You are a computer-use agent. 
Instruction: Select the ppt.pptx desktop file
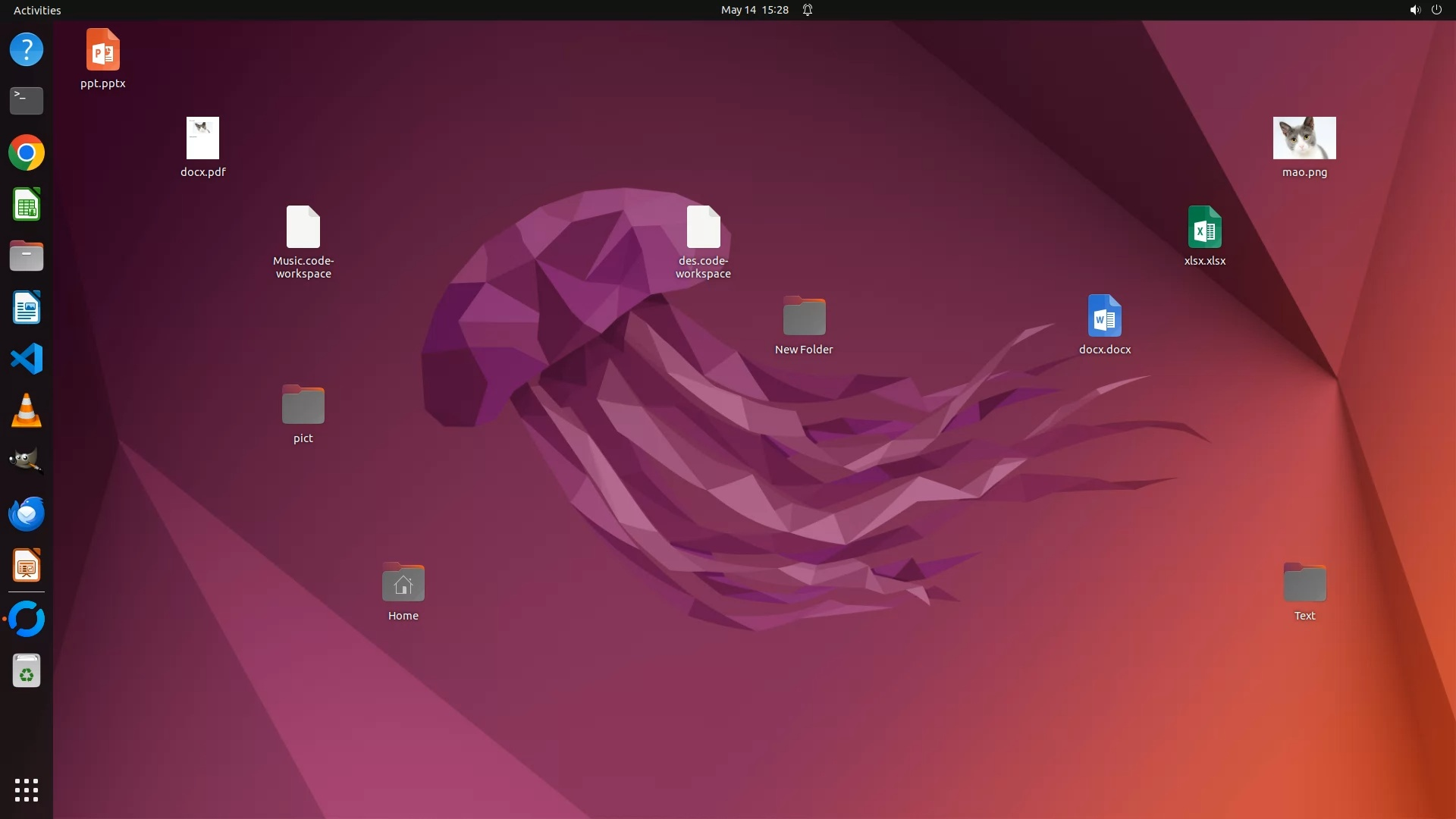click(103, 50)
